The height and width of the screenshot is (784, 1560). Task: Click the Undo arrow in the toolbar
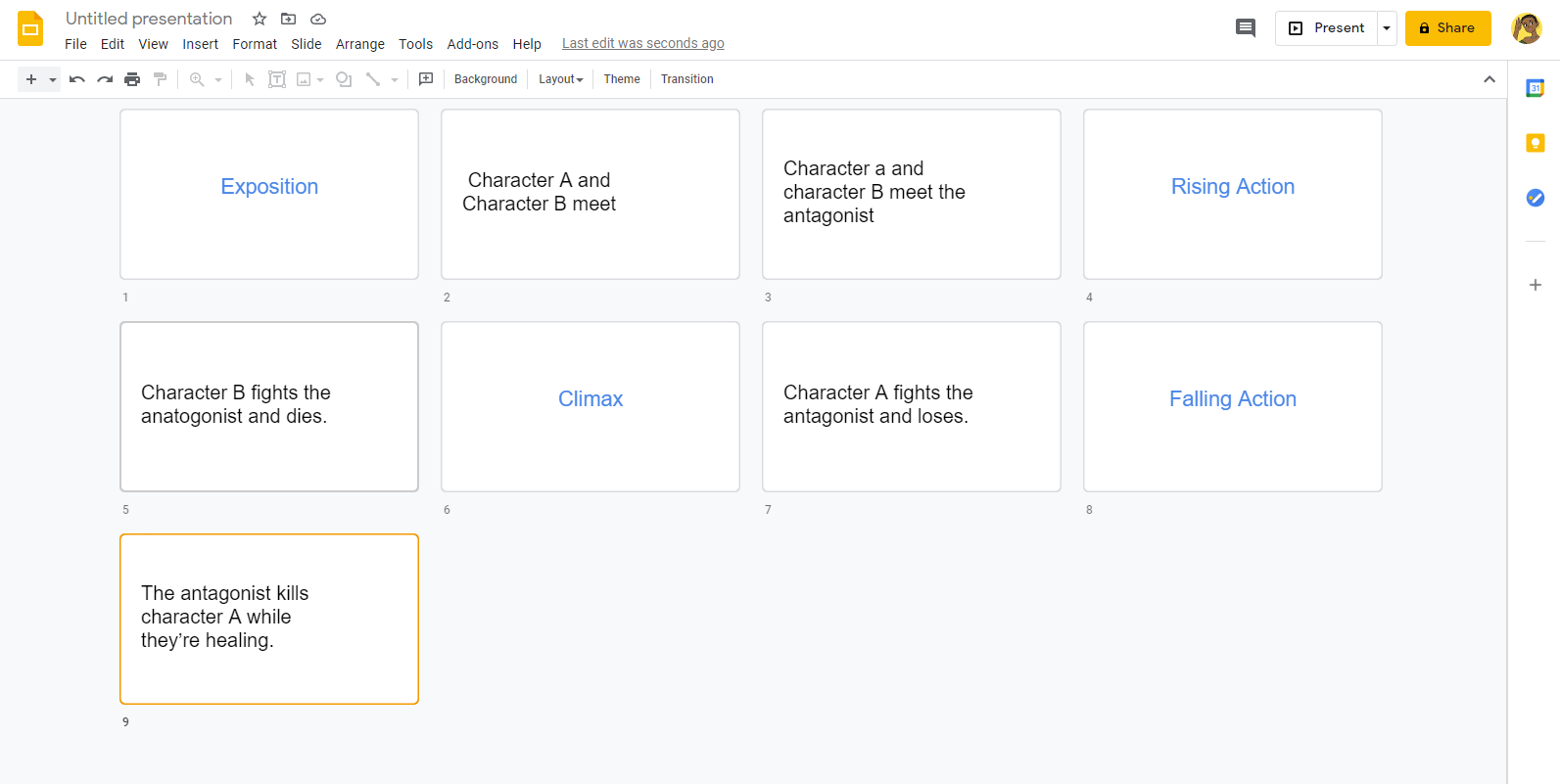point(77,79)
